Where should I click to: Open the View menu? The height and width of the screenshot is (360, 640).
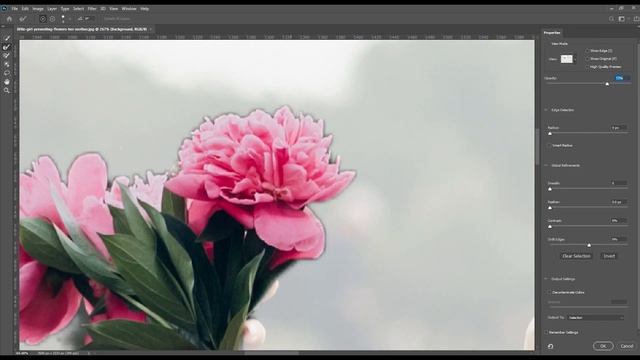pyautogui.click(x=114, y=9)
